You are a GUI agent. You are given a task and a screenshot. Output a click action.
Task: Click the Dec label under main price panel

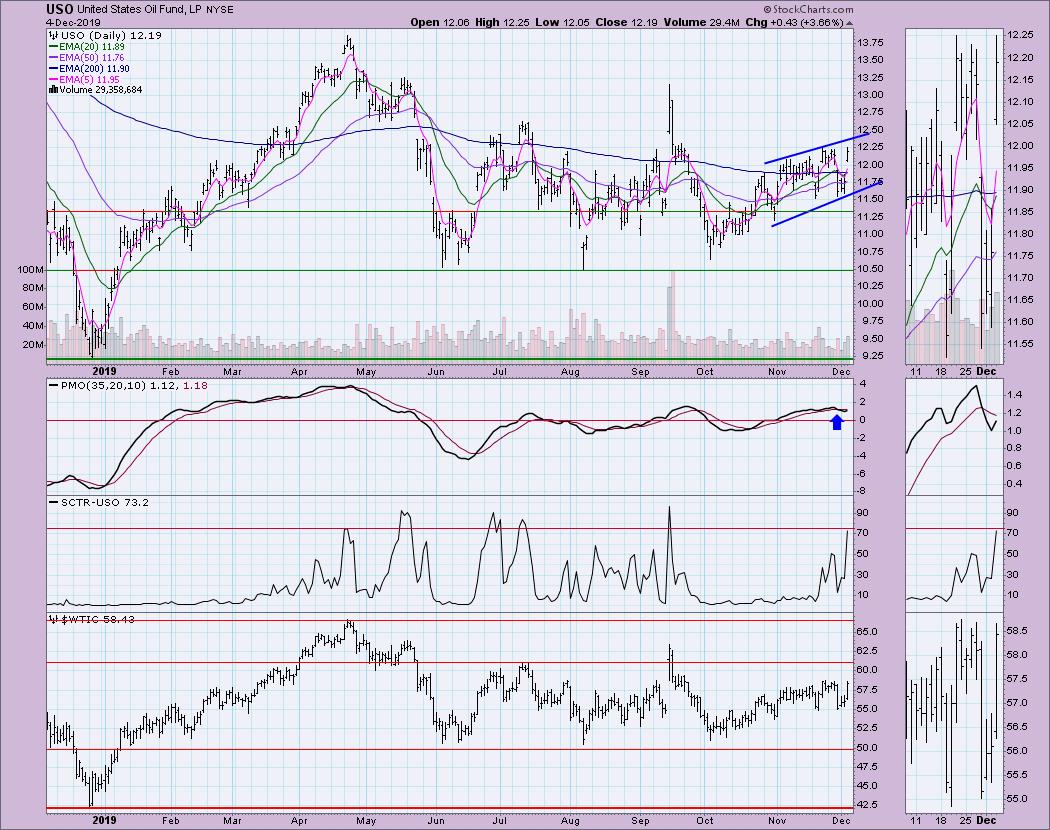(x=842, y=371)
